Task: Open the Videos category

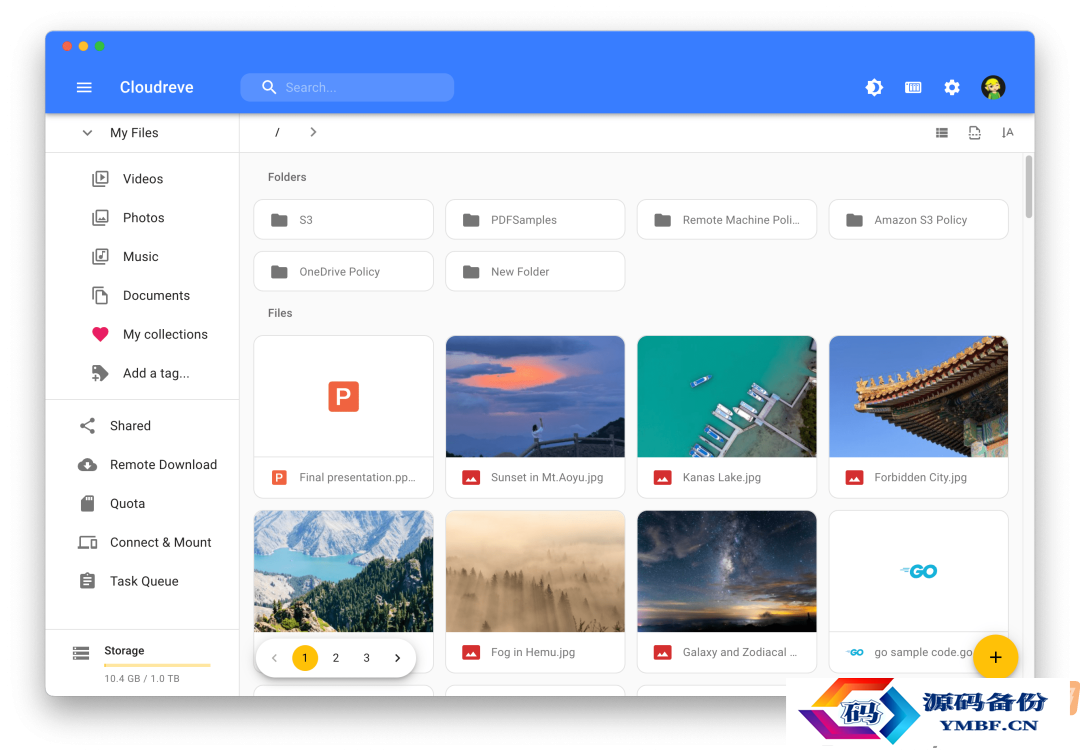Action: [143, 179]
